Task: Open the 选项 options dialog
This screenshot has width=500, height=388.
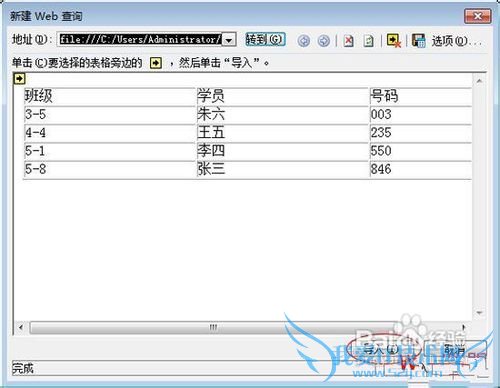Action: coord(456,41)
